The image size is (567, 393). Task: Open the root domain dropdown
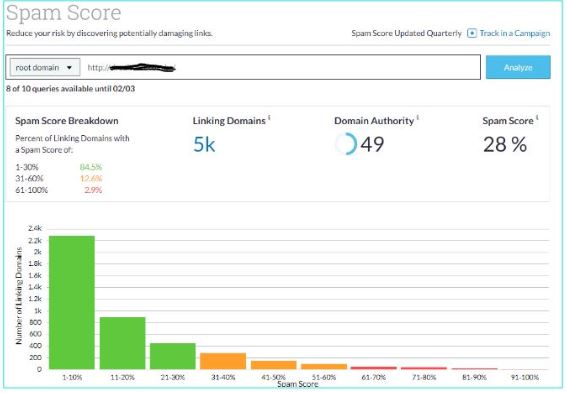(45, 67)
